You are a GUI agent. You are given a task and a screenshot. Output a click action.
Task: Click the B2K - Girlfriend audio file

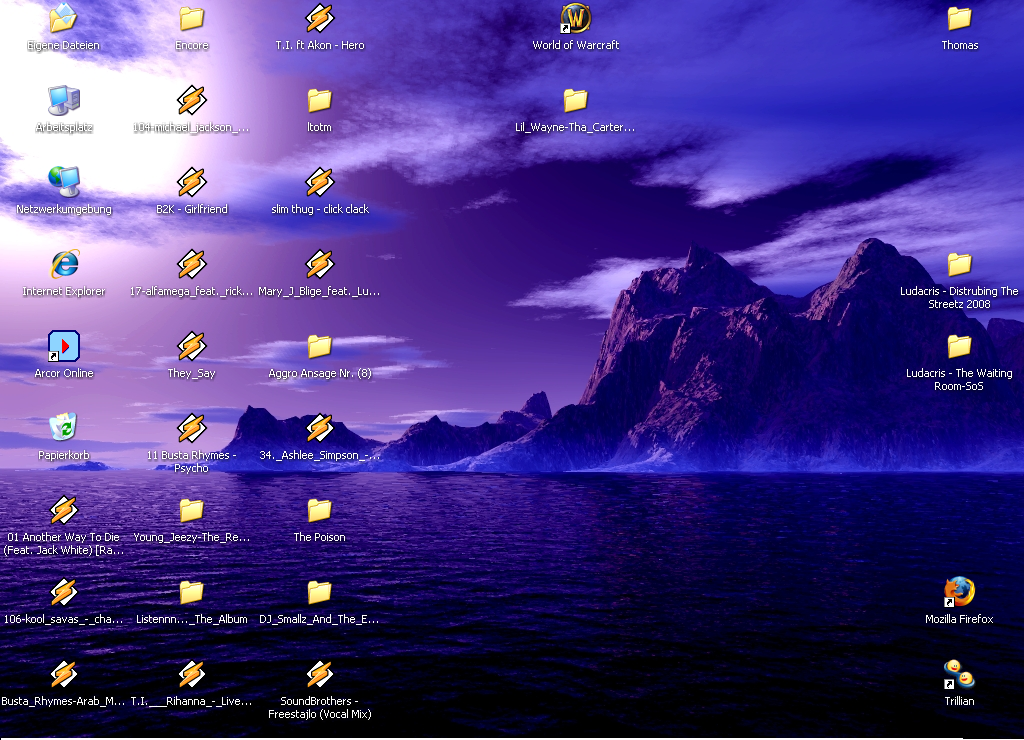tap(192, 183)
